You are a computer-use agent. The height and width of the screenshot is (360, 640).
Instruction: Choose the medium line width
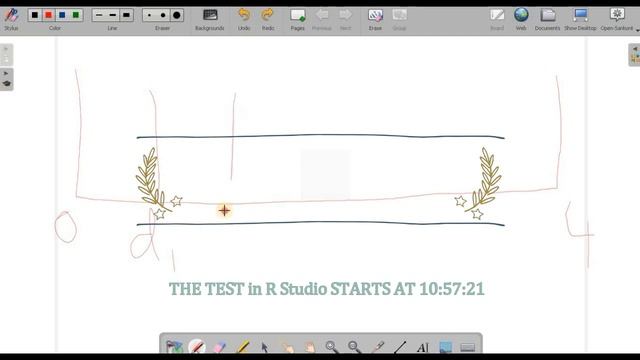click(x=113, y=16)
